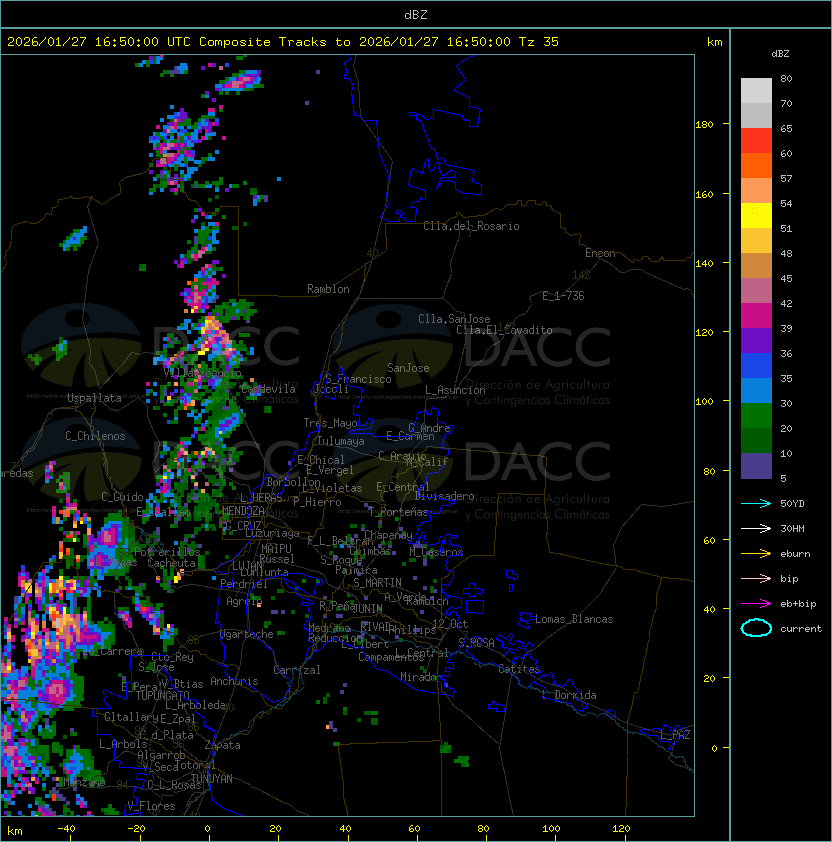Click the 'S_MARTIN' map label
This screenshot has height=842, width=832.
pos(377,583)
